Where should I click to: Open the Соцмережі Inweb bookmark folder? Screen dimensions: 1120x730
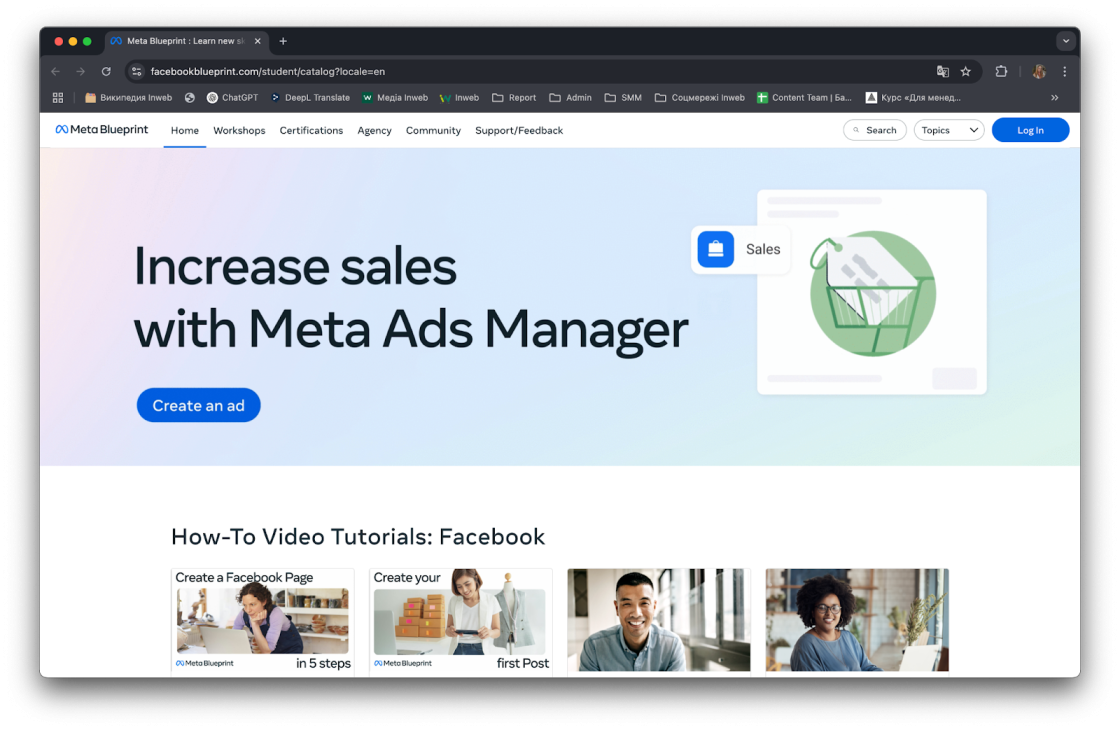pos(700,98)
